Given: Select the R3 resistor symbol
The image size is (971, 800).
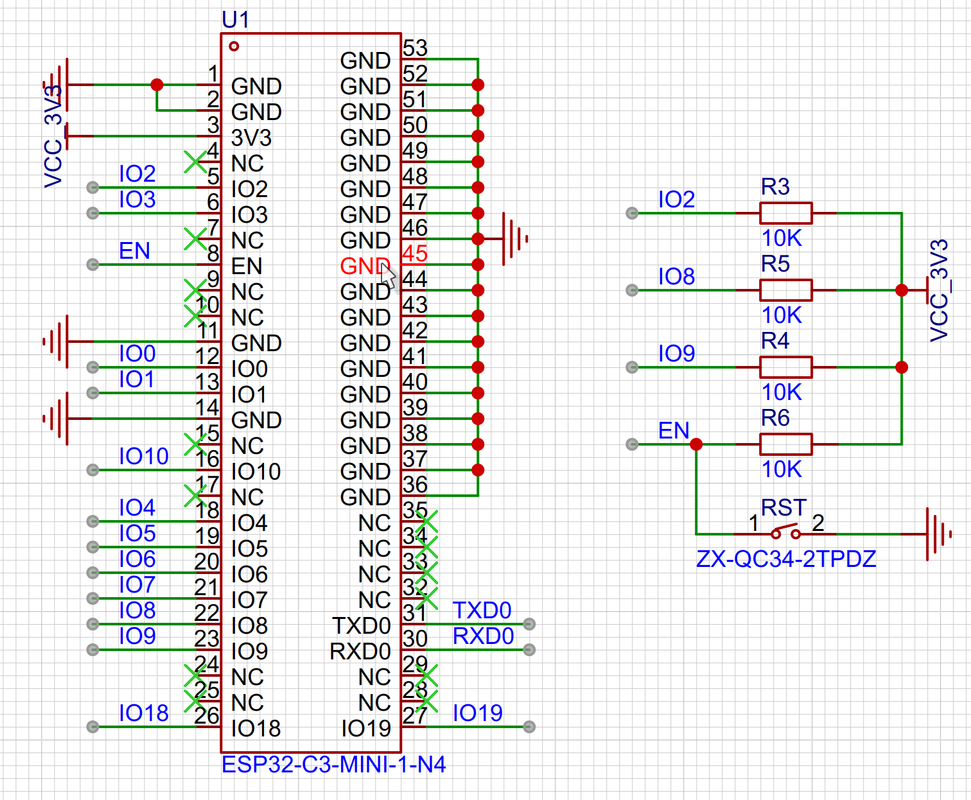Looking at the screenshot, I should pyautogui.click(x=785, y=213).
